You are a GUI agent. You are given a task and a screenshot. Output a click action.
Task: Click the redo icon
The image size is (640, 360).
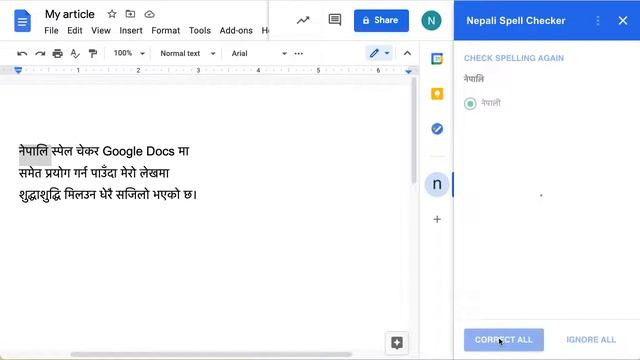tap(40, 53)
